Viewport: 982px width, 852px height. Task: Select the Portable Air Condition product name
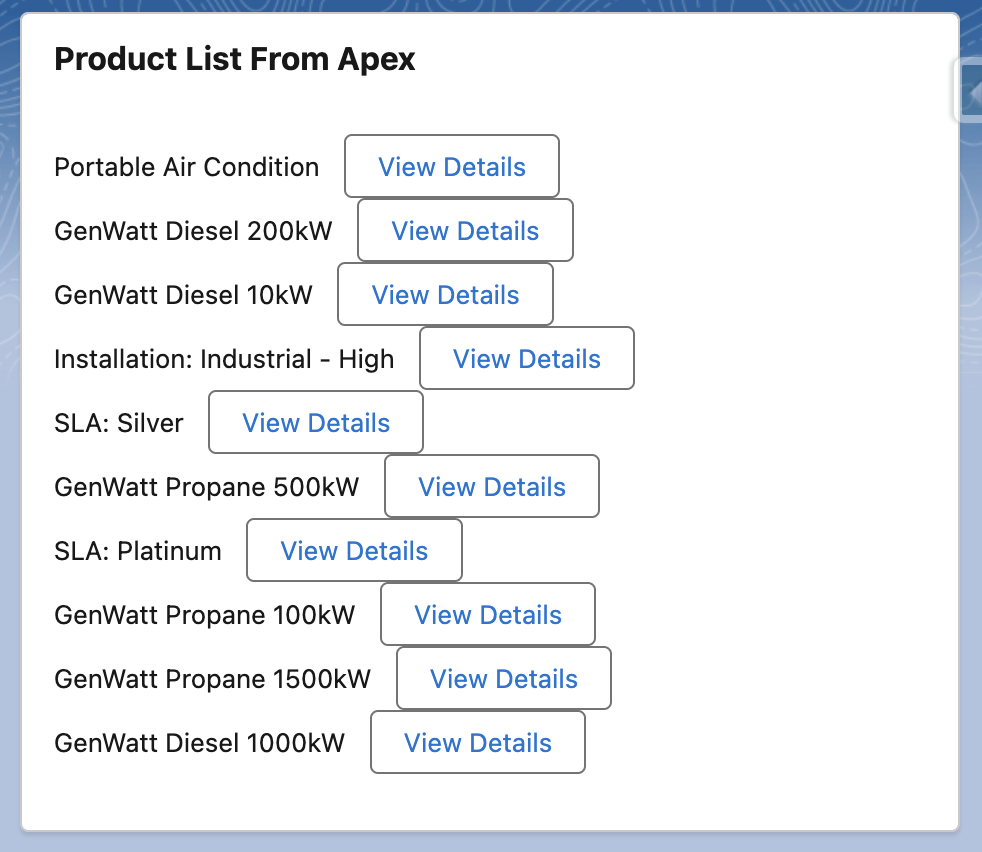tap(187, 167)
